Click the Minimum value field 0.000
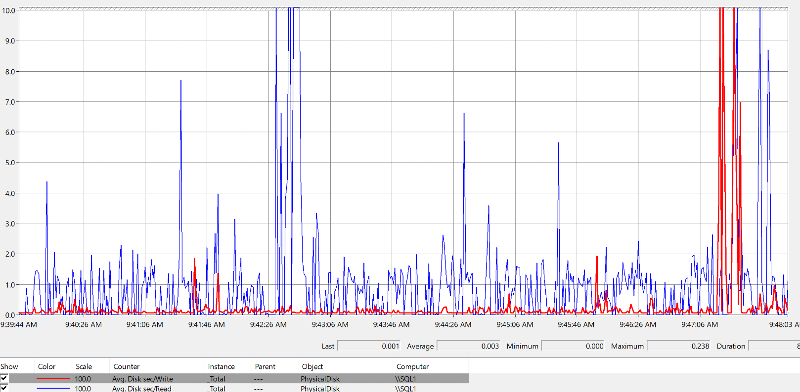Screen dimensions: 800x392 (x=573, y=346)
